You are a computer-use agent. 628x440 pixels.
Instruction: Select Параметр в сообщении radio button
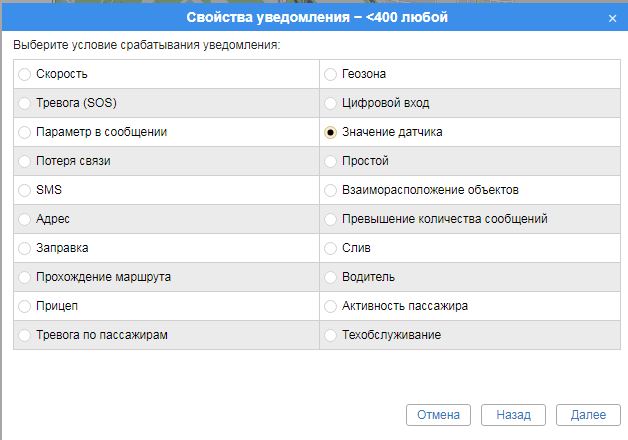tap(25, 132)
